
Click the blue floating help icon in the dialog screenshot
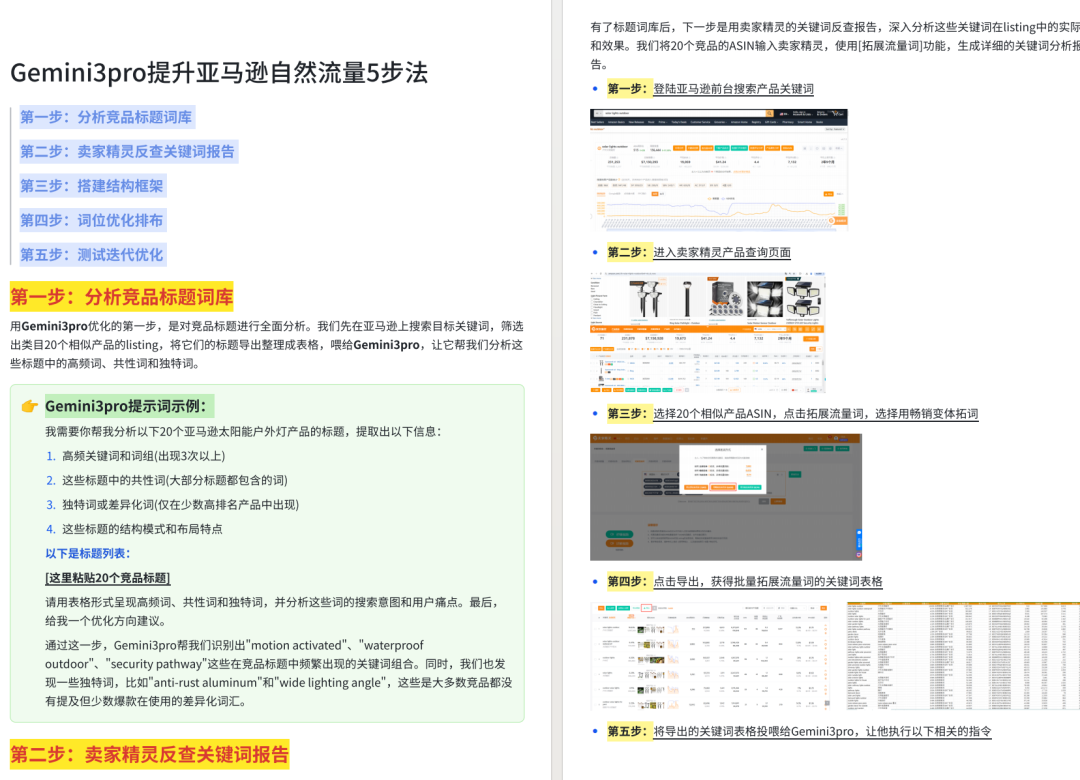point(858,533)
